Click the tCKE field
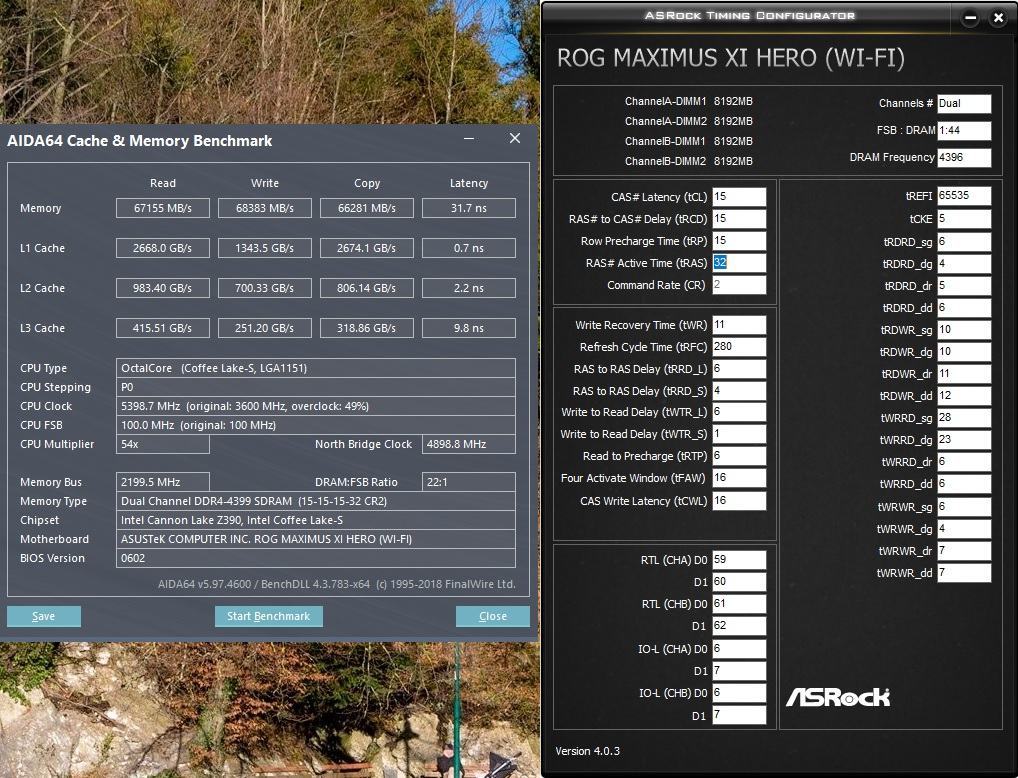The image size is (1018, 778). tap(964, 219)
